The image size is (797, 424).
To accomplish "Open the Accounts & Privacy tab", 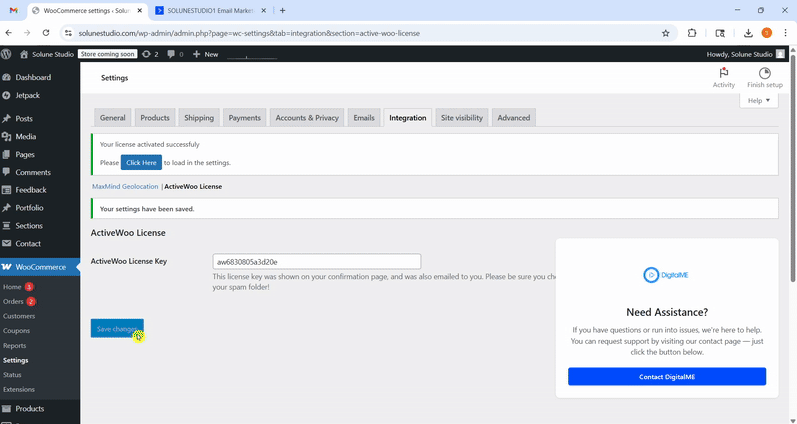I will (307, 117).
